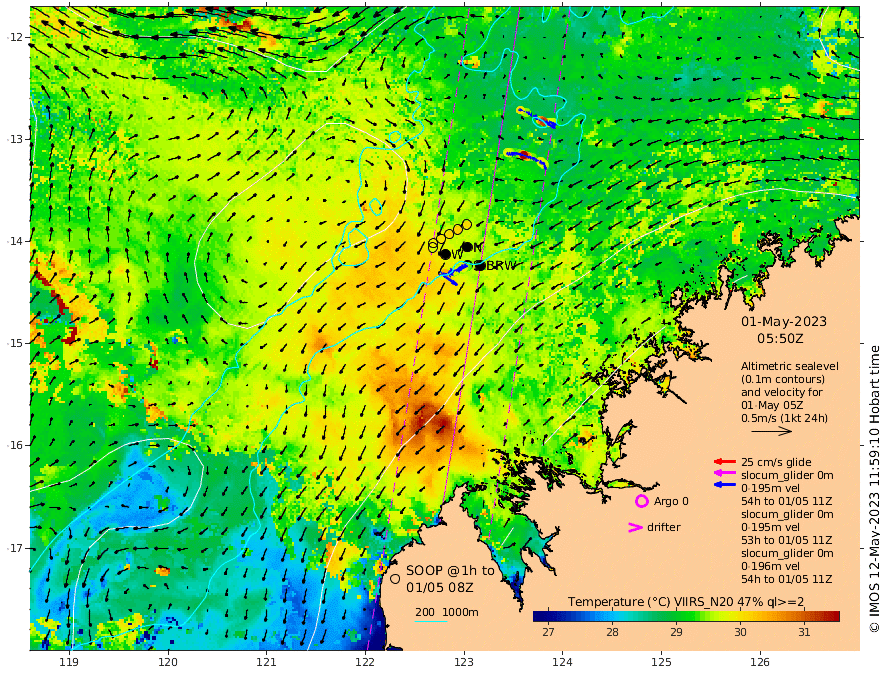Click the cyan line under 200 1000m
The height and width of the screenshot is (680, 880).
pyautogui.click(x=431, y=621)
